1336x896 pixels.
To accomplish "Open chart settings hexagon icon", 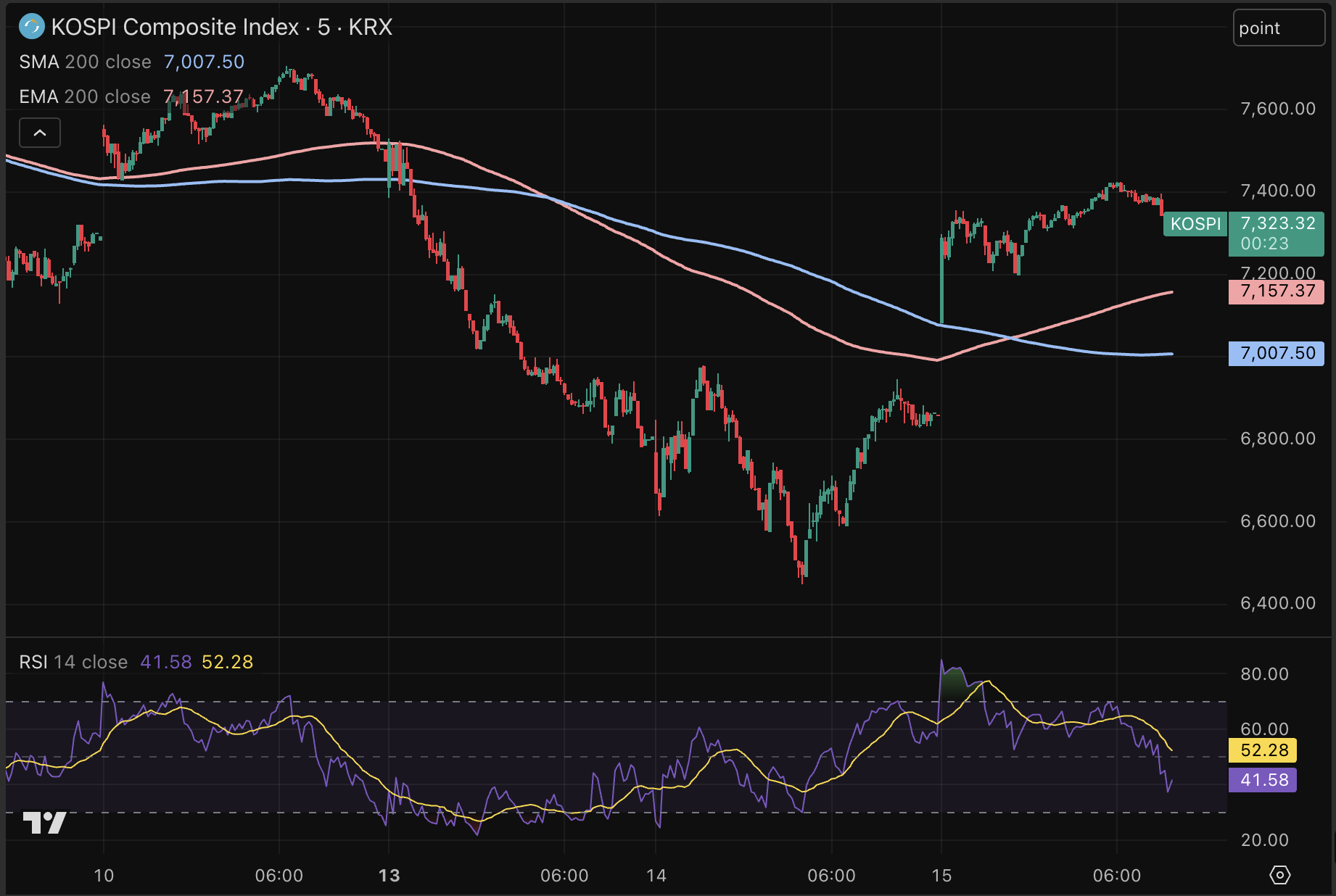I will [x=1280, y=875].
